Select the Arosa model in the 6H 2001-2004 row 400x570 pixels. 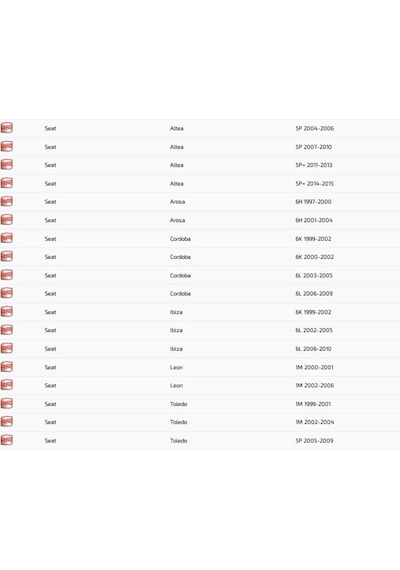point(177,220)
